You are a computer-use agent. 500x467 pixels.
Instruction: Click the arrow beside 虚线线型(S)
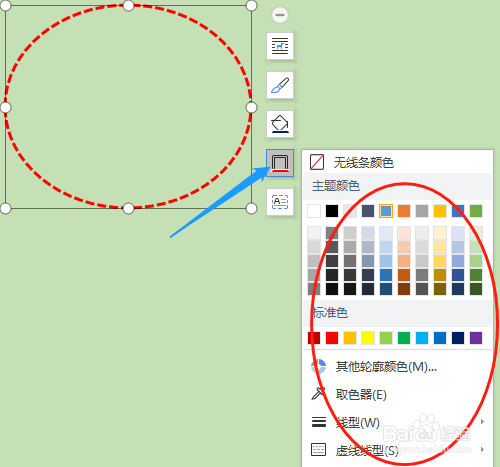coord(482,449)
